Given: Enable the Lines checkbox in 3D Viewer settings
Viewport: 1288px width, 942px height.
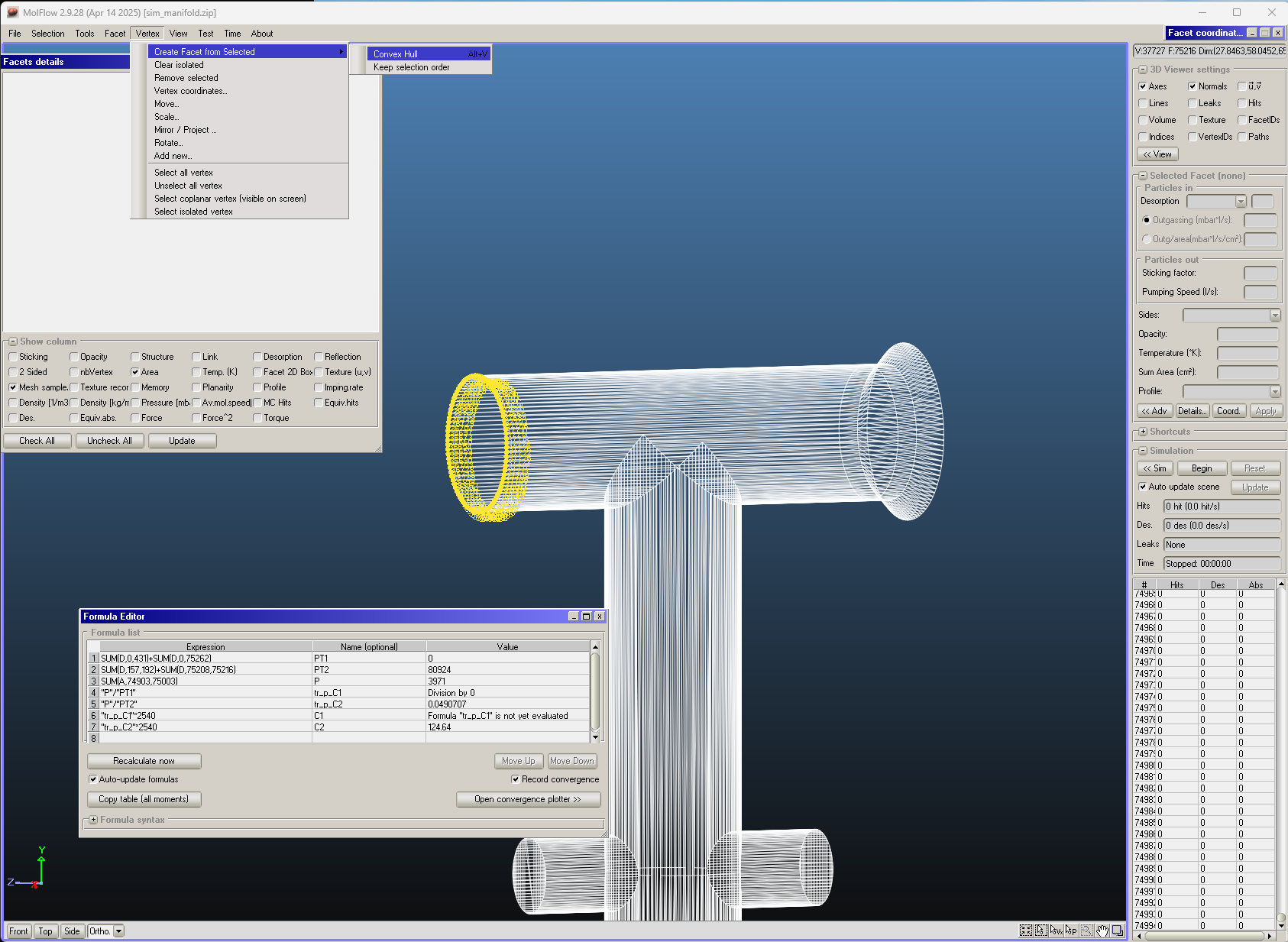Looking at the screenshot, I should [1143, 103].
